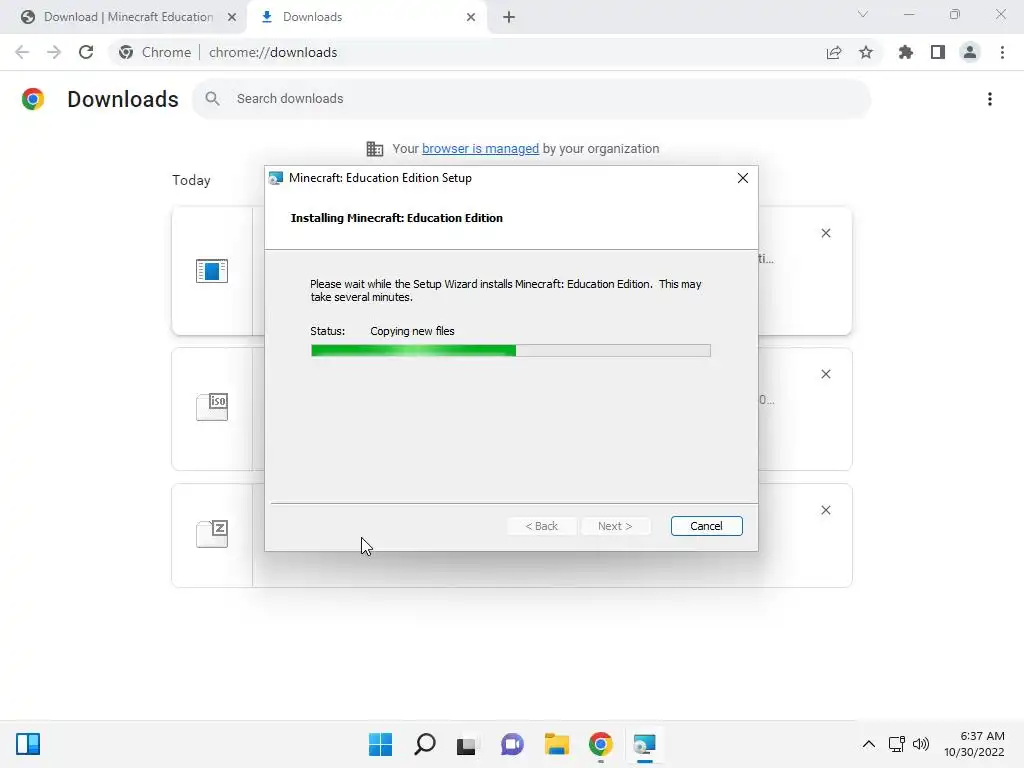Screen dimensions: 1024x768
Task: Open the clock showing 6:37 AM
Action: click(x=974, y=744)
